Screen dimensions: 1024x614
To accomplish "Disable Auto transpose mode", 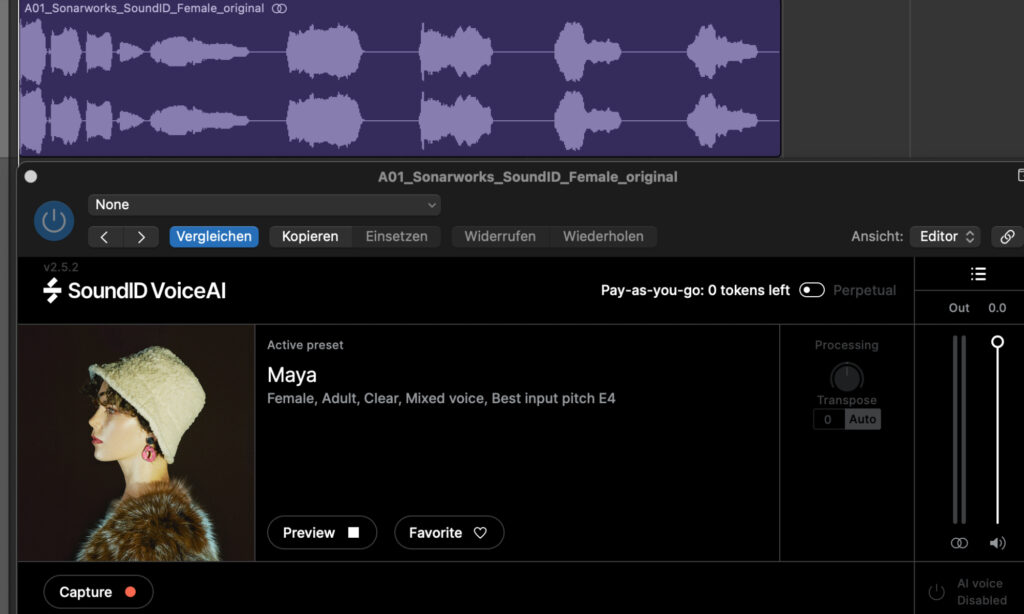I will tap(862, 419).
